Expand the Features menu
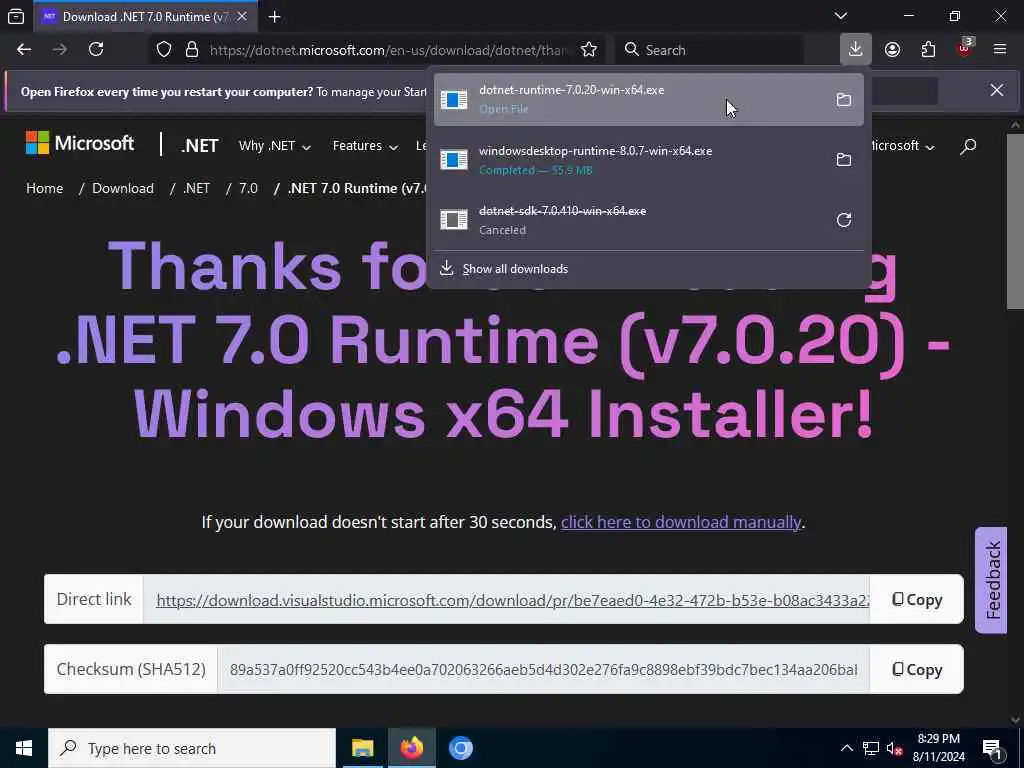Image resolution: width=1024 pixels, height=768 pixels. click(365, 146)
